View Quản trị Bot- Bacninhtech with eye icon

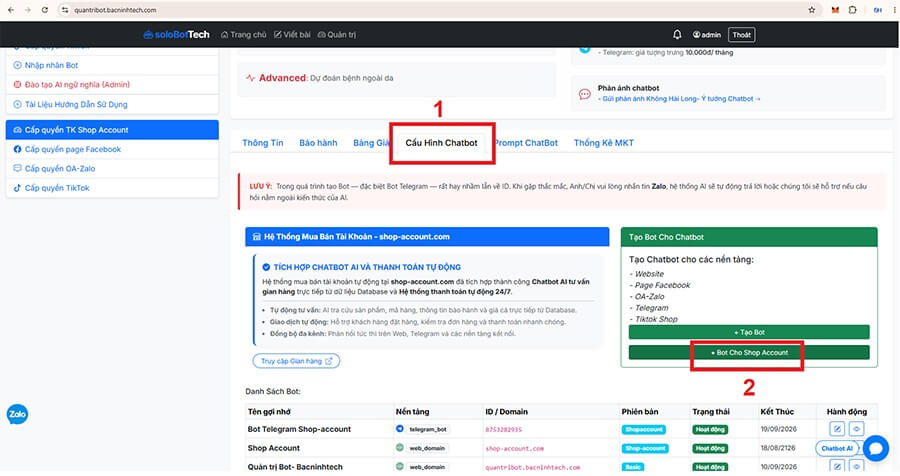[856, 466]
